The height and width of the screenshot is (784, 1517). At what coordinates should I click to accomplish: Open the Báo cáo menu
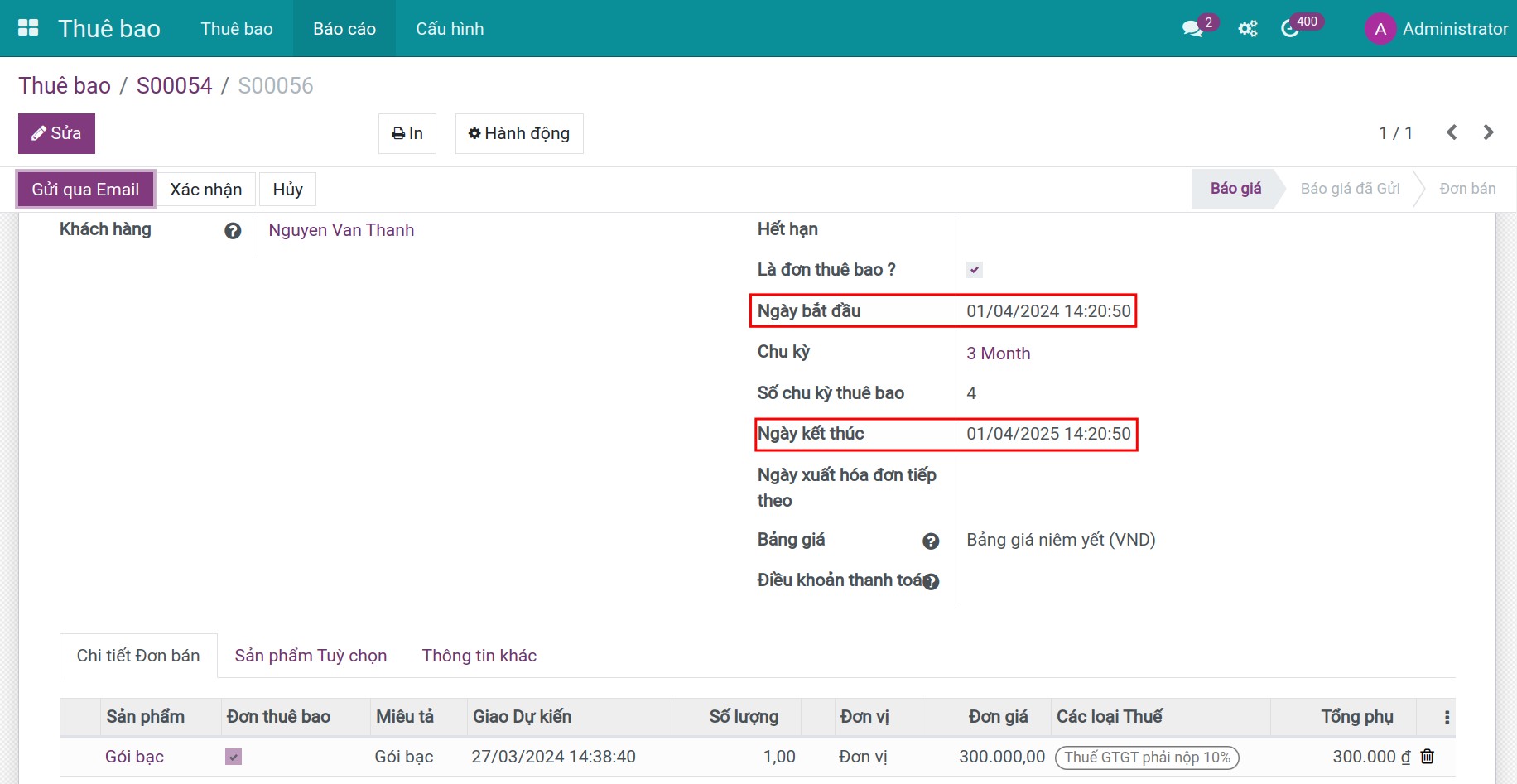pos(344,29)
